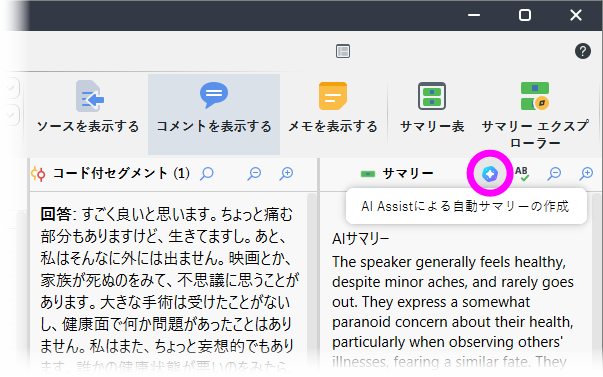
Task: Open the サマリー表 view
Action: tap(432, 107)
